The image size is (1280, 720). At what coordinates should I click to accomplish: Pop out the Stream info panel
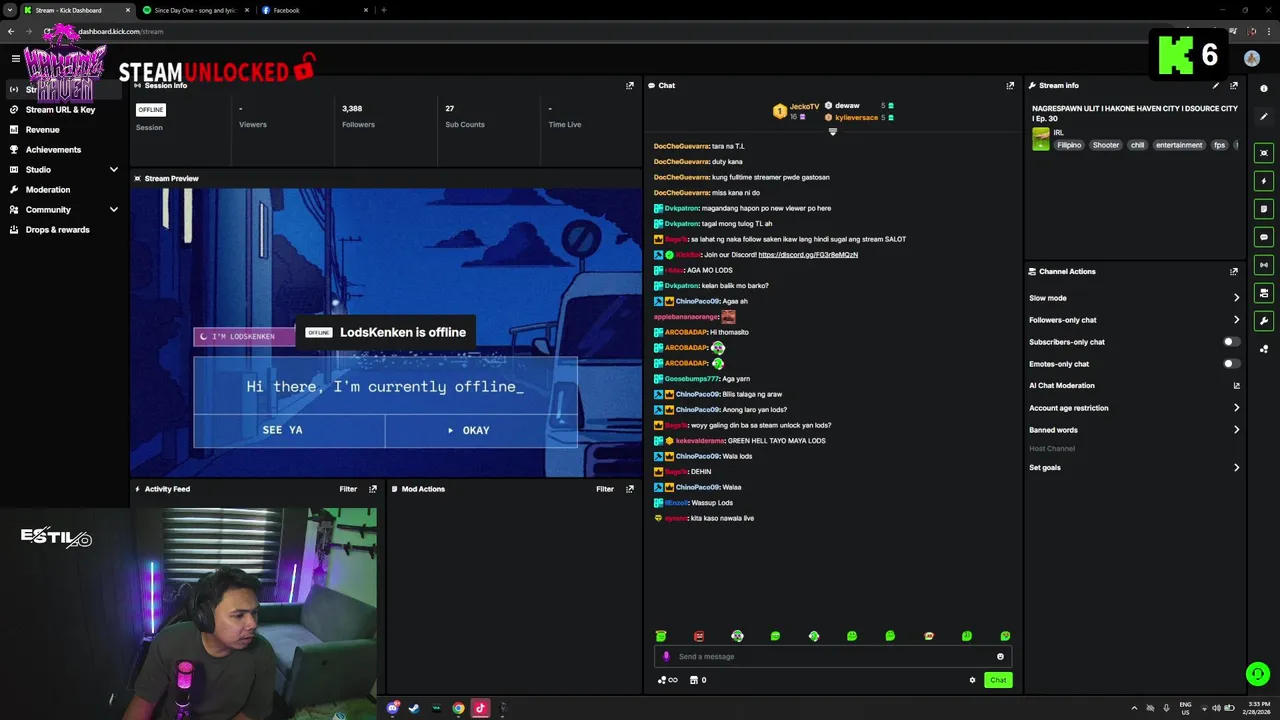[1234, 86]
